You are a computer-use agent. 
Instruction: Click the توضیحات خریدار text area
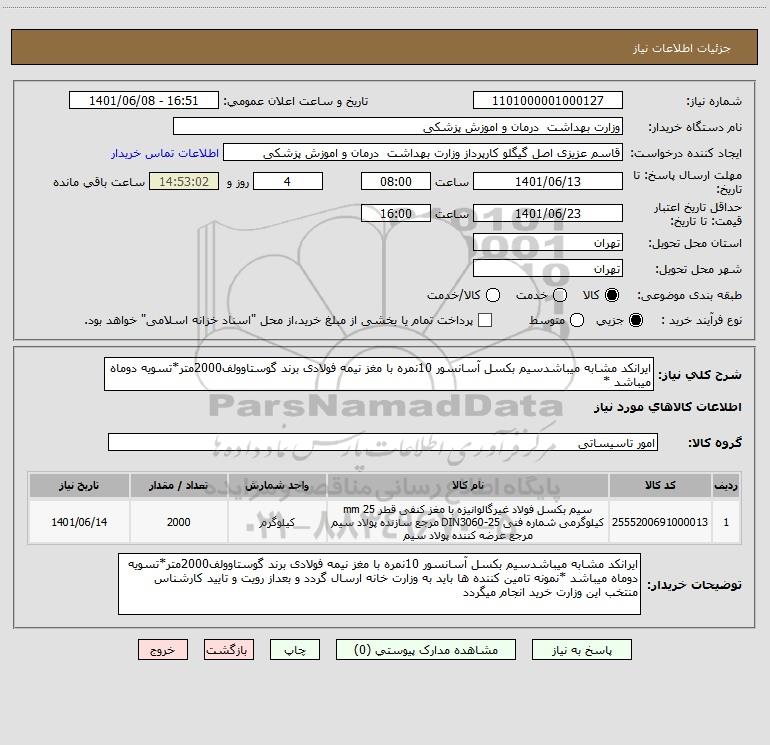(379, 583)
